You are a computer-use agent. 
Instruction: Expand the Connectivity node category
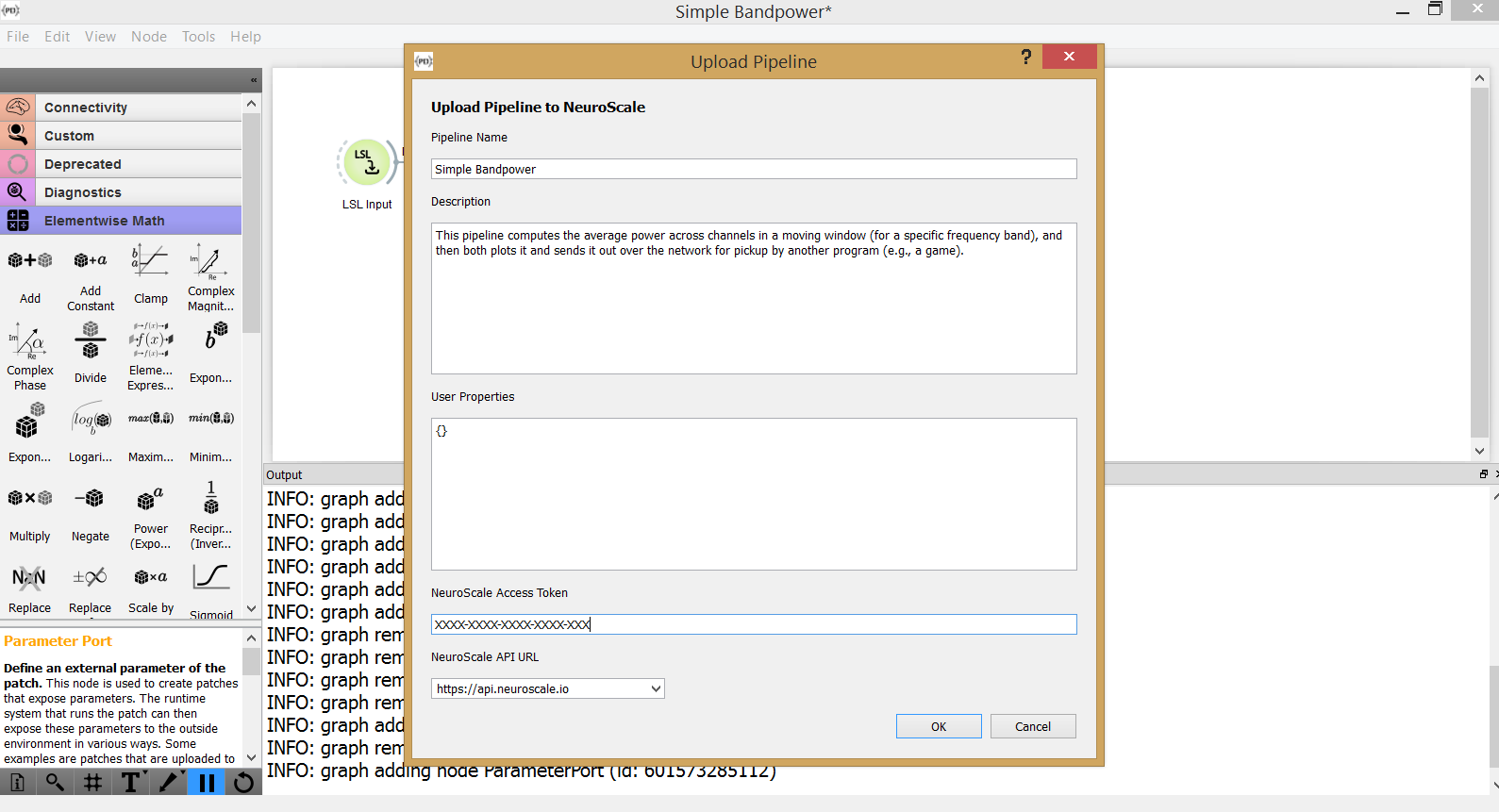pyautogui.click(x=121, y=108)
